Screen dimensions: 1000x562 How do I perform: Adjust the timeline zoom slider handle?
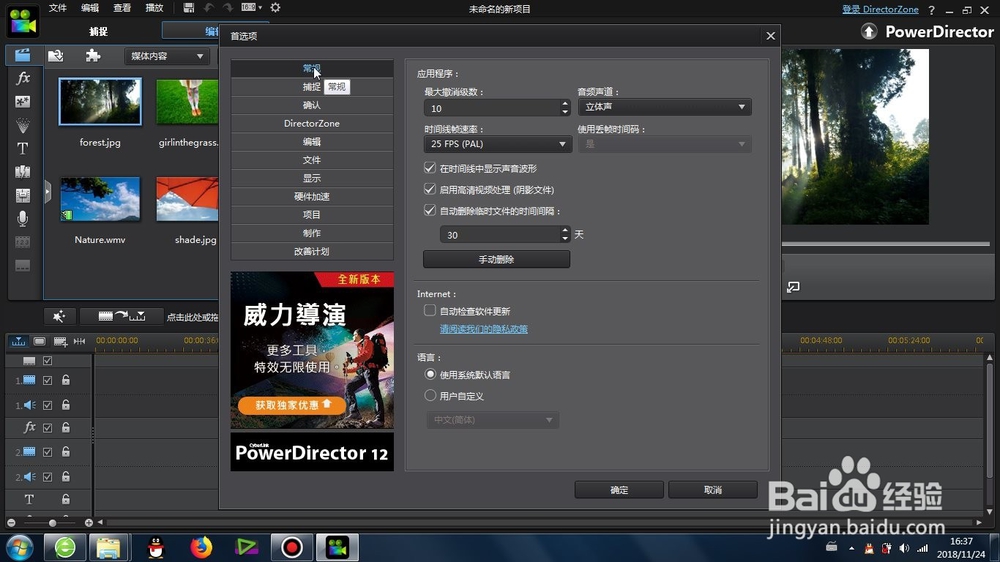(52, 522)
